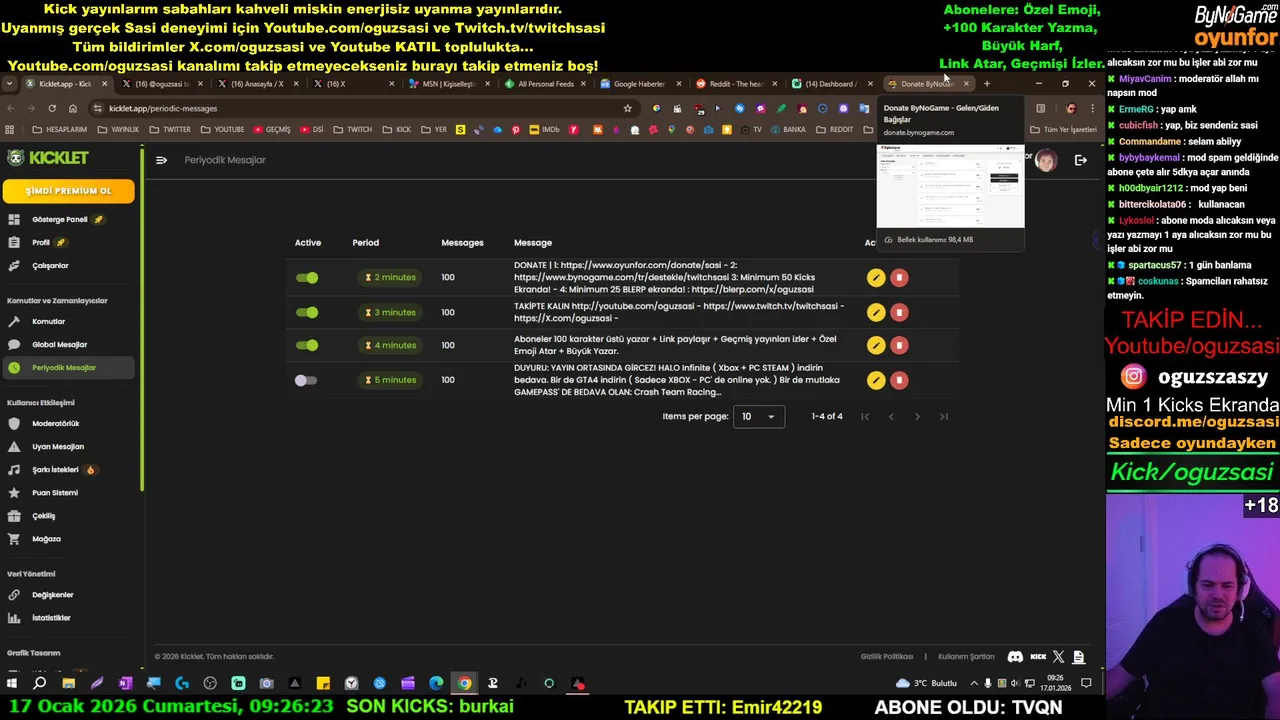Delete the Aboneler 100 karakter message
The width and height of the screenshot is (1280, 720).
[x=899, y=345]
